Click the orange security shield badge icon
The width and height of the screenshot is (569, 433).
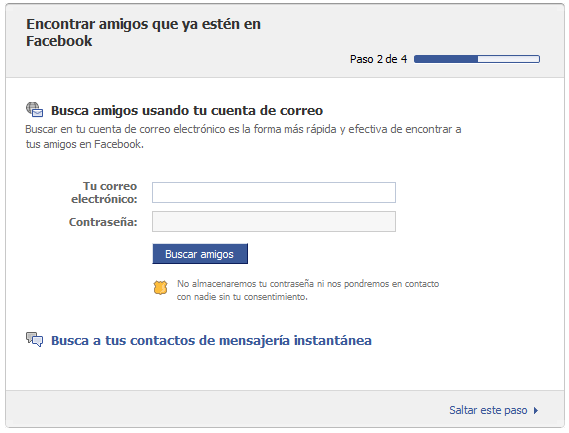tap(160, 287)
